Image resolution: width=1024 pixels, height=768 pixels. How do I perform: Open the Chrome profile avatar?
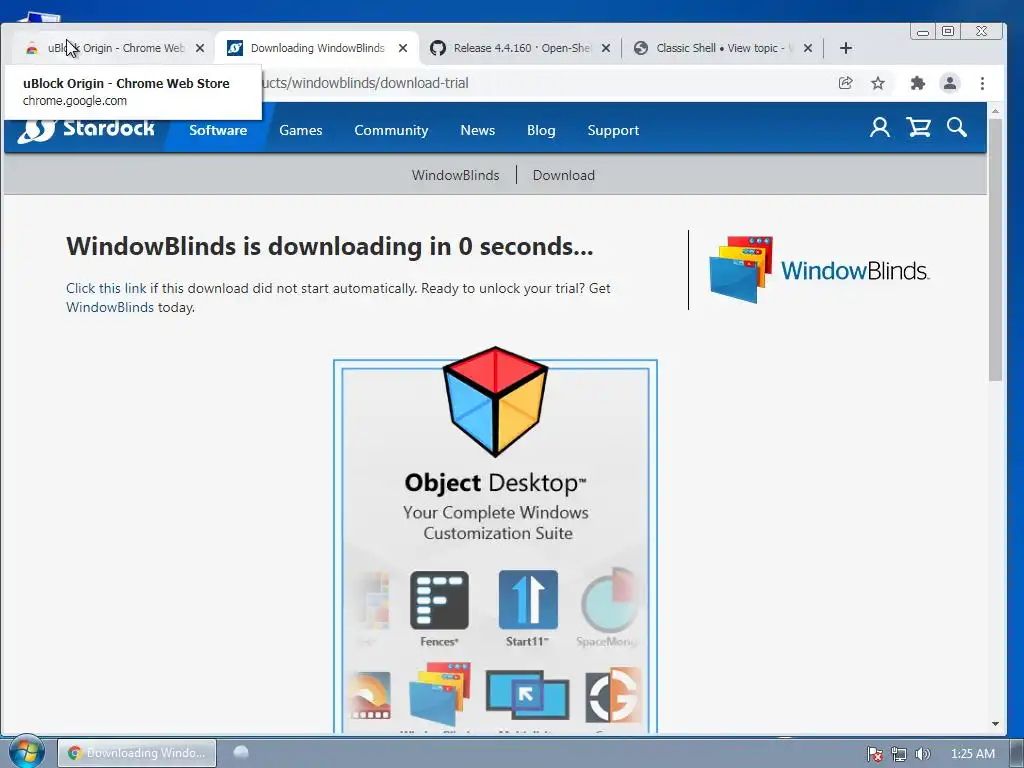coord(950,83)
